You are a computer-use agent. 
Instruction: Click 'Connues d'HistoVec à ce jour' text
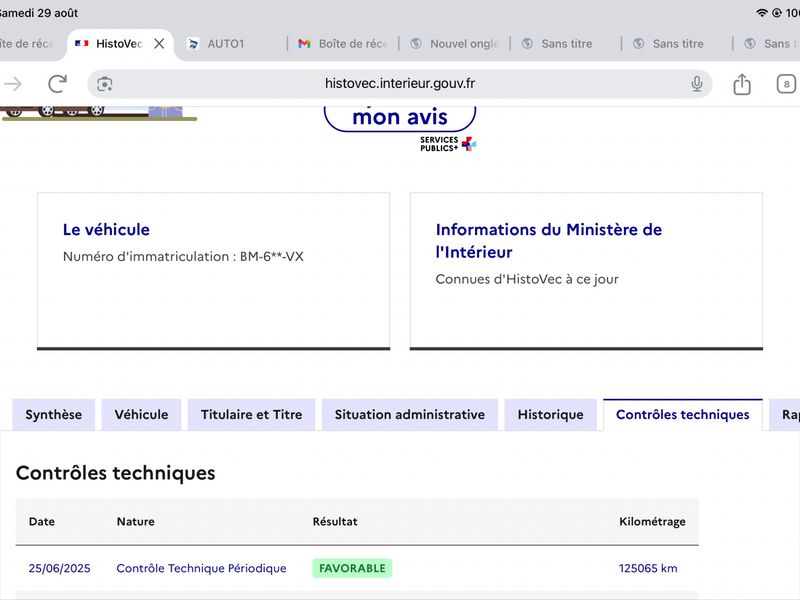pos(527,279)
